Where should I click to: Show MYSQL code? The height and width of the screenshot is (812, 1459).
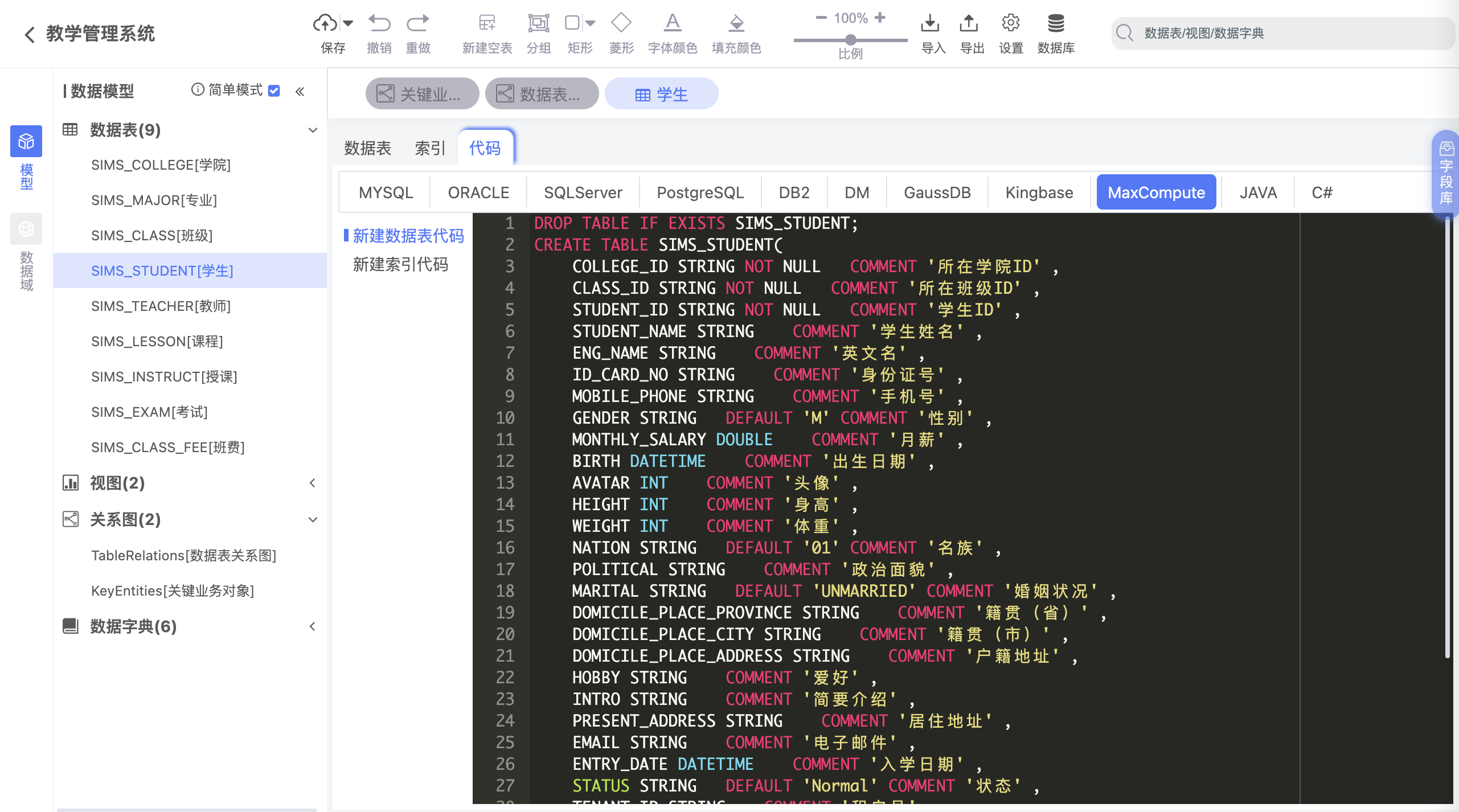(x=386, y=192)
